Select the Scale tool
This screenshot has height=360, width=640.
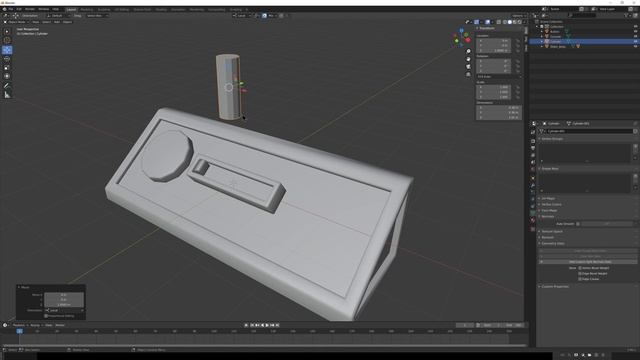pyautogui.click(x=7, y=67)
